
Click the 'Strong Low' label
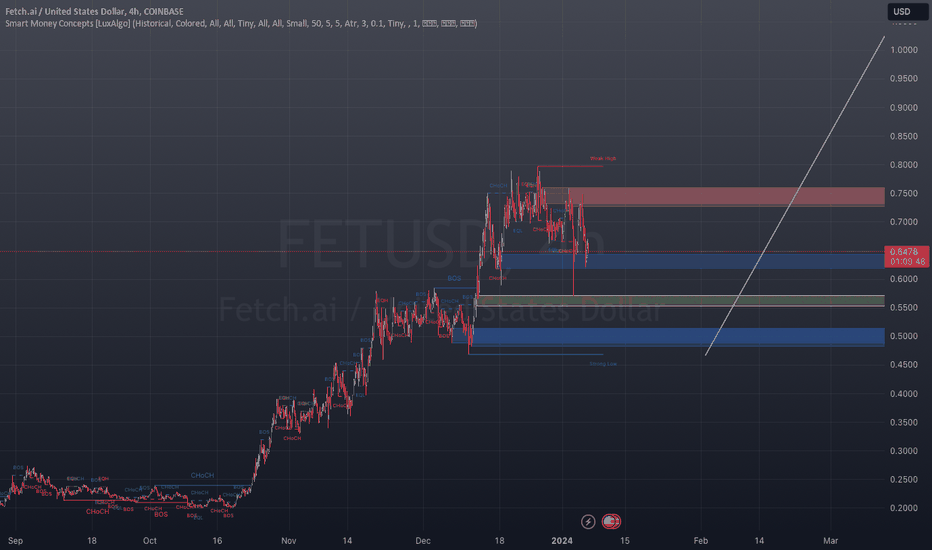tap(603, 364)
